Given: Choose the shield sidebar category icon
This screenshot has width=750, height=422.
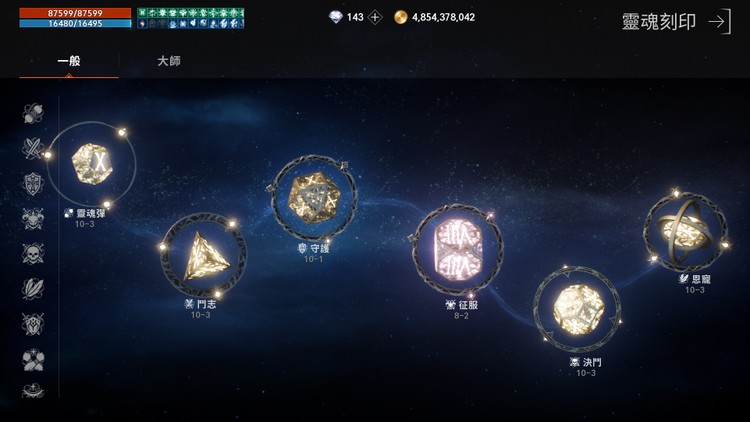Looking at the screenshot, I should click(x=33, y=184).
